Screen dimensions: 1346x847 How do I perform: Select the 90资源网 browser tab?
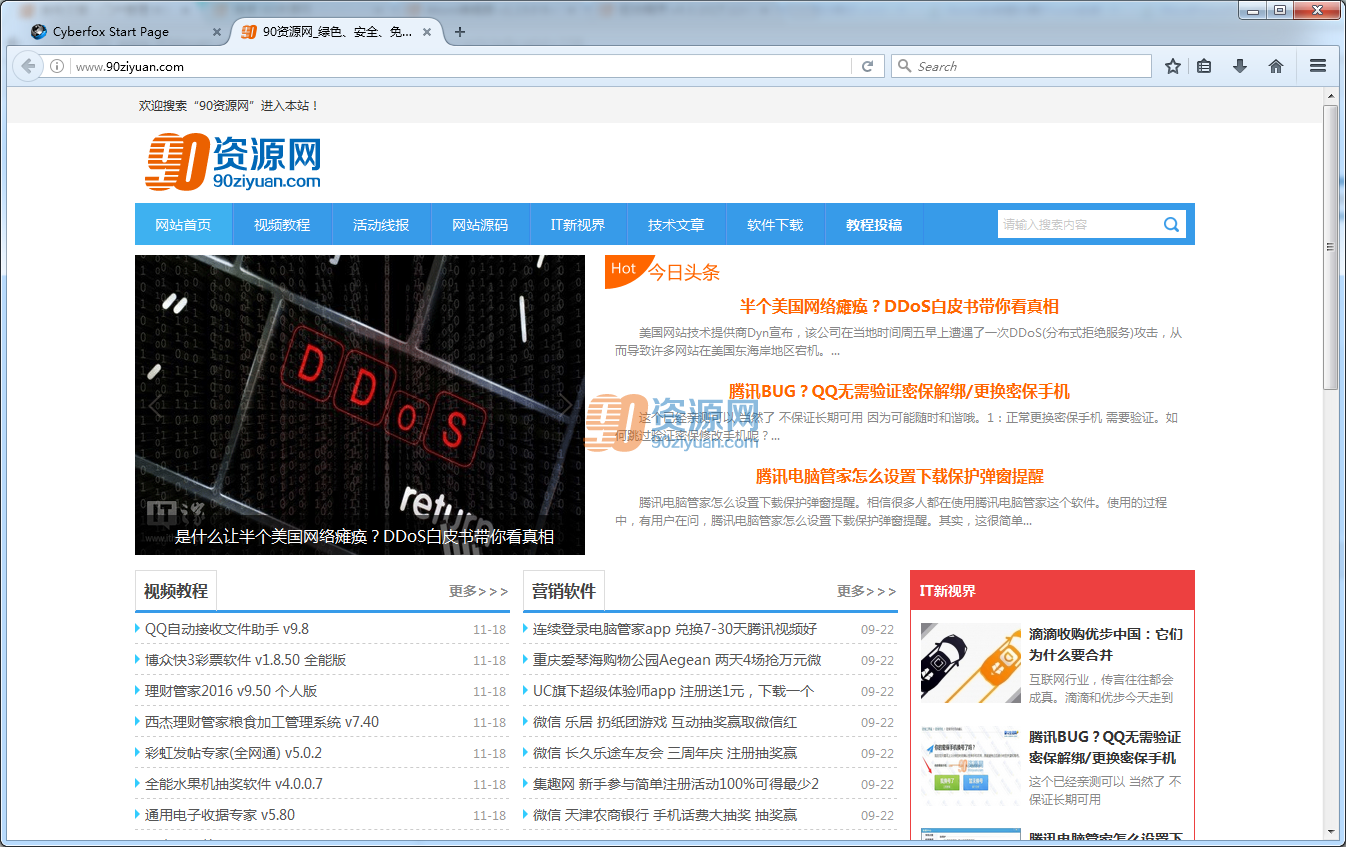(x=336, y=32)
